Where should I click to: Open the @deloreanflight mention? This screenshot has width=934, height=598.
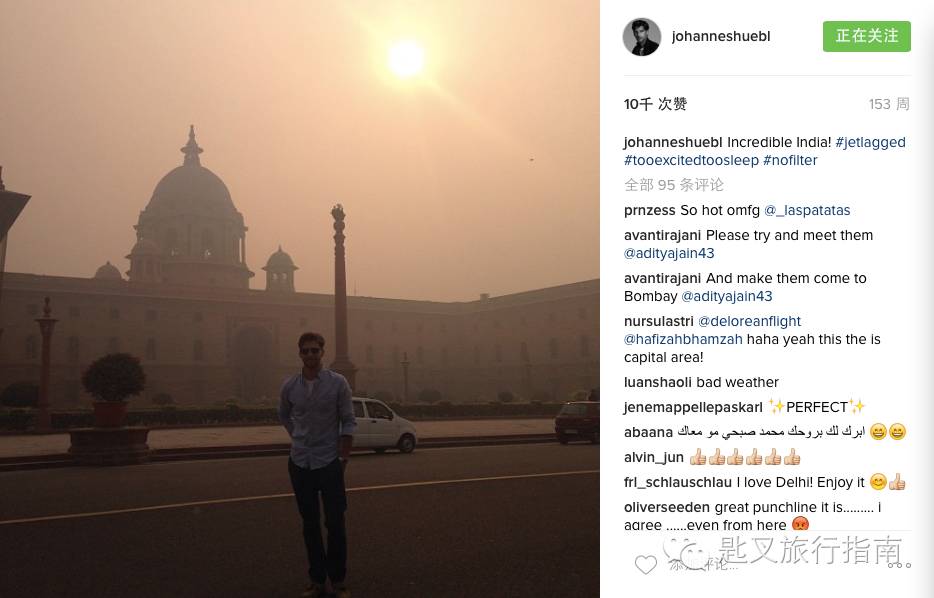tap(749, 321)
